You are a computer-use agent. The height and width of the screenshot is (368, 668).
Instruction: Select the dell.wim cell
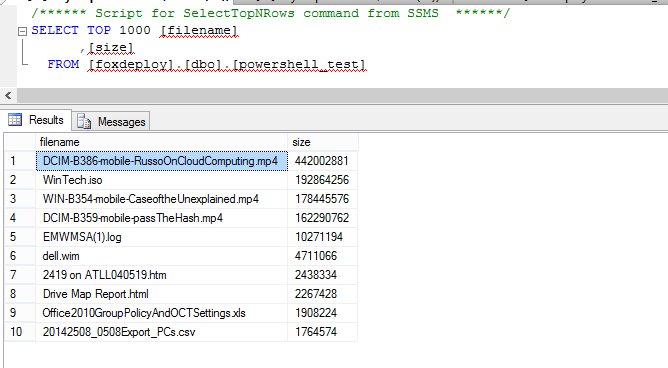coord(161,256)
